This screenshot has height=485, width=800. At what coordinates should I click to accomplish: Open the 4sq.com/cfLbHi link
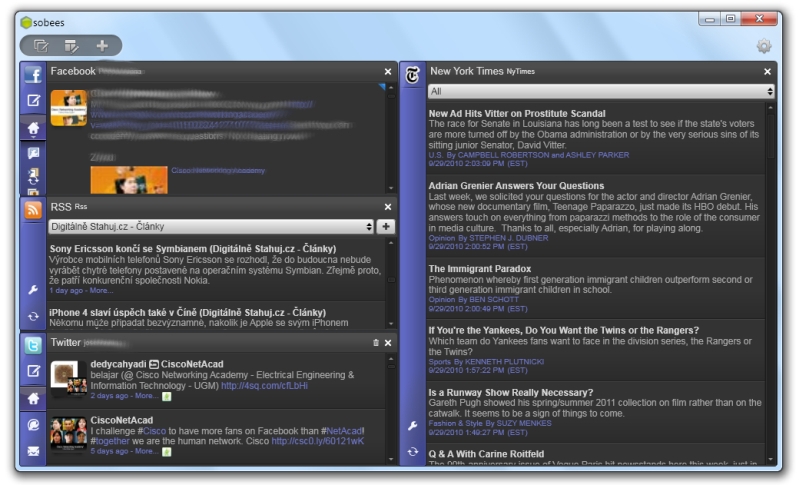(264, 386)
